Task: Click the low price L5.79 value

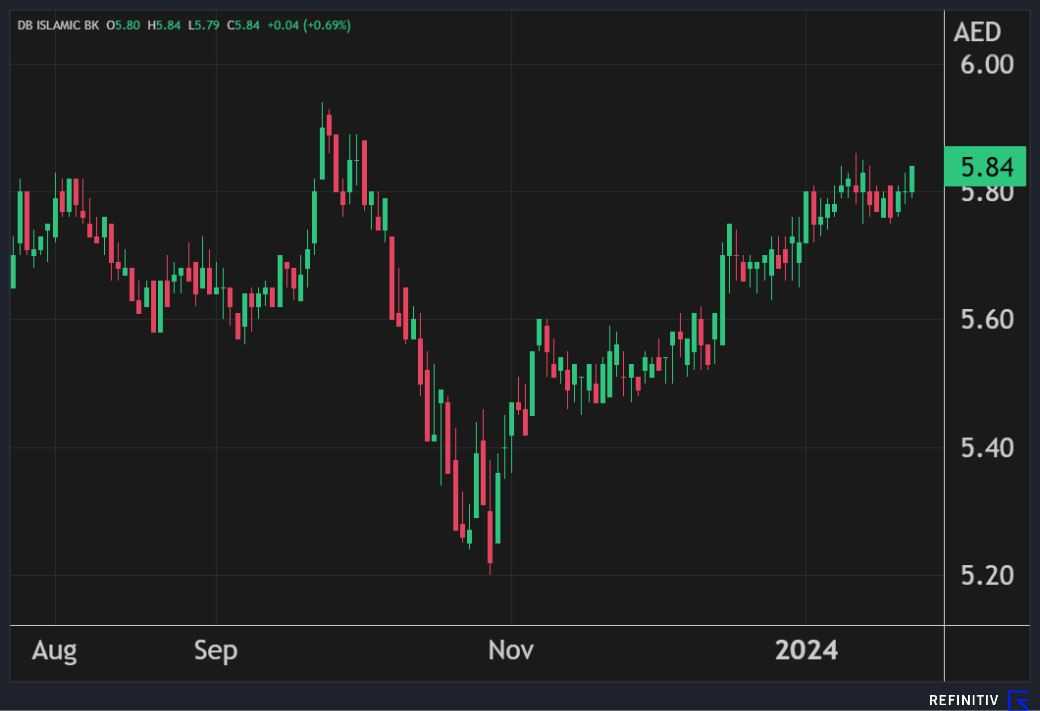Action: 205,25
